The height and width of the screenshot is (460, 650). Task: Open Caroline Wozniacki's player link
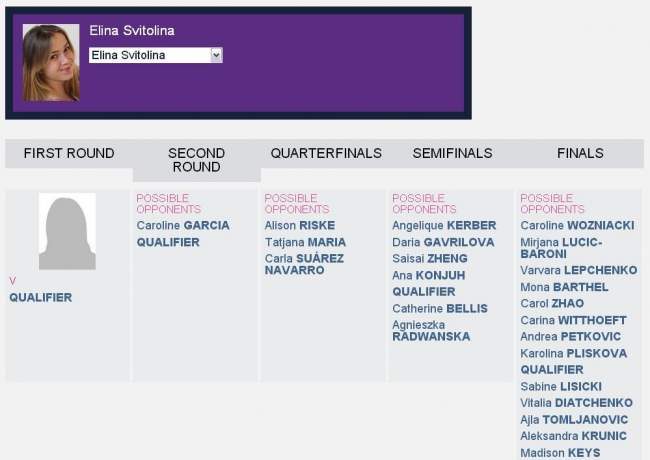[577, 226]
